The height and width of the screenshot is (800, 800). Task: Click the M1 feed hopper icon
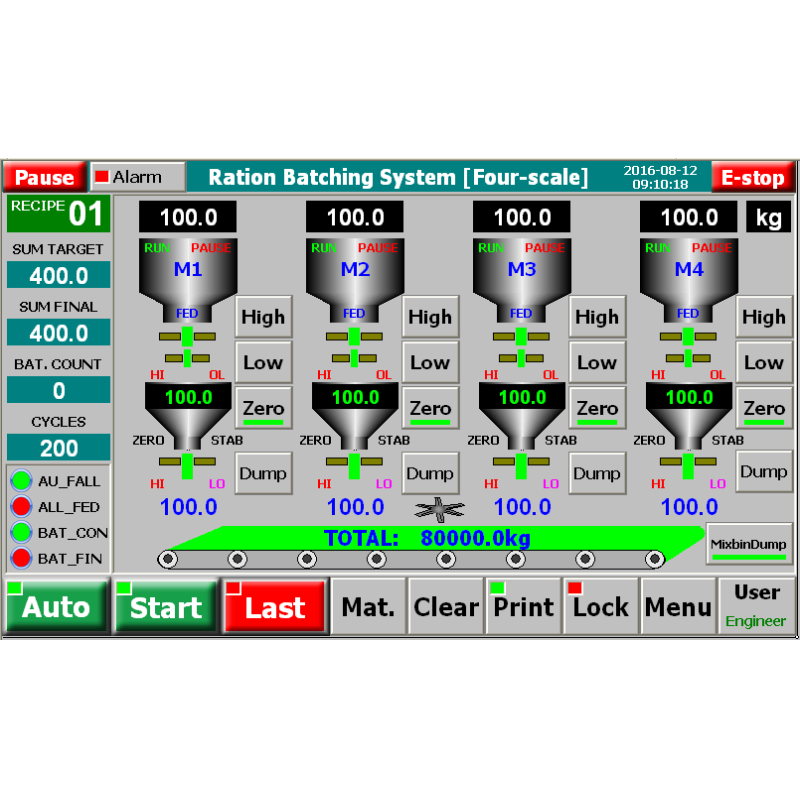188,280
